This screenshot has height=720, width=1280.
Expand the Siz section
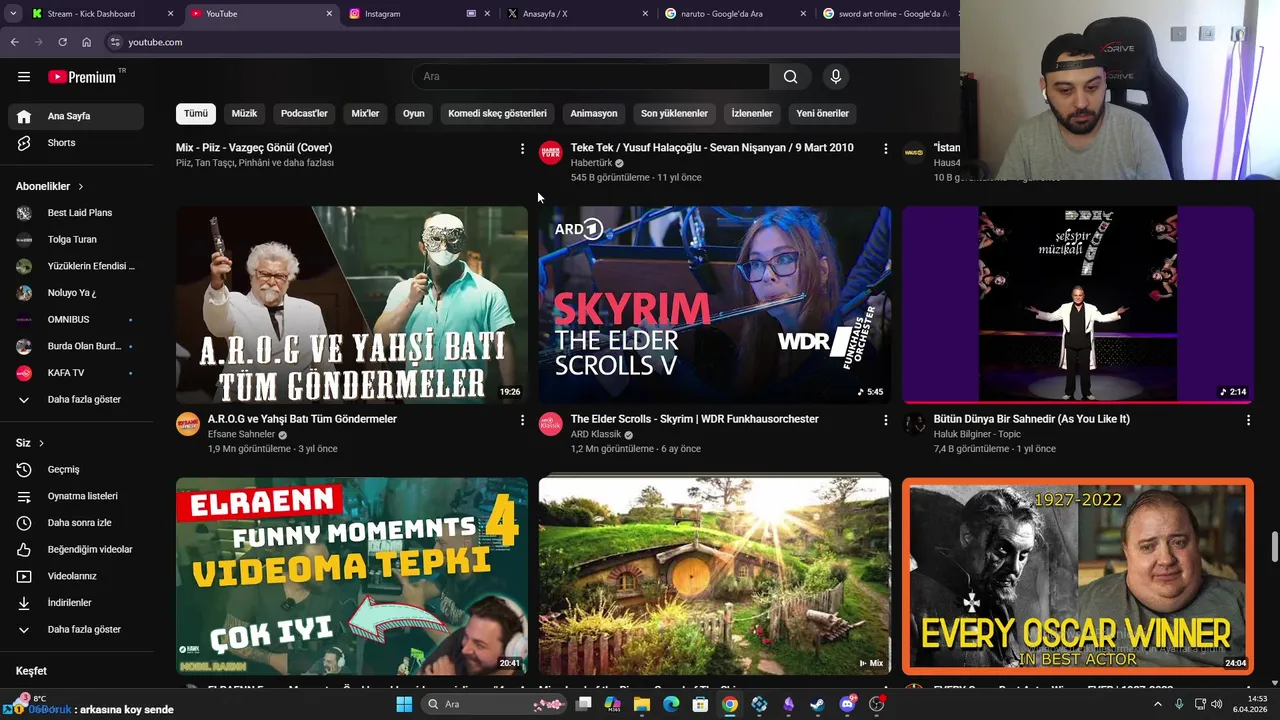30,443
